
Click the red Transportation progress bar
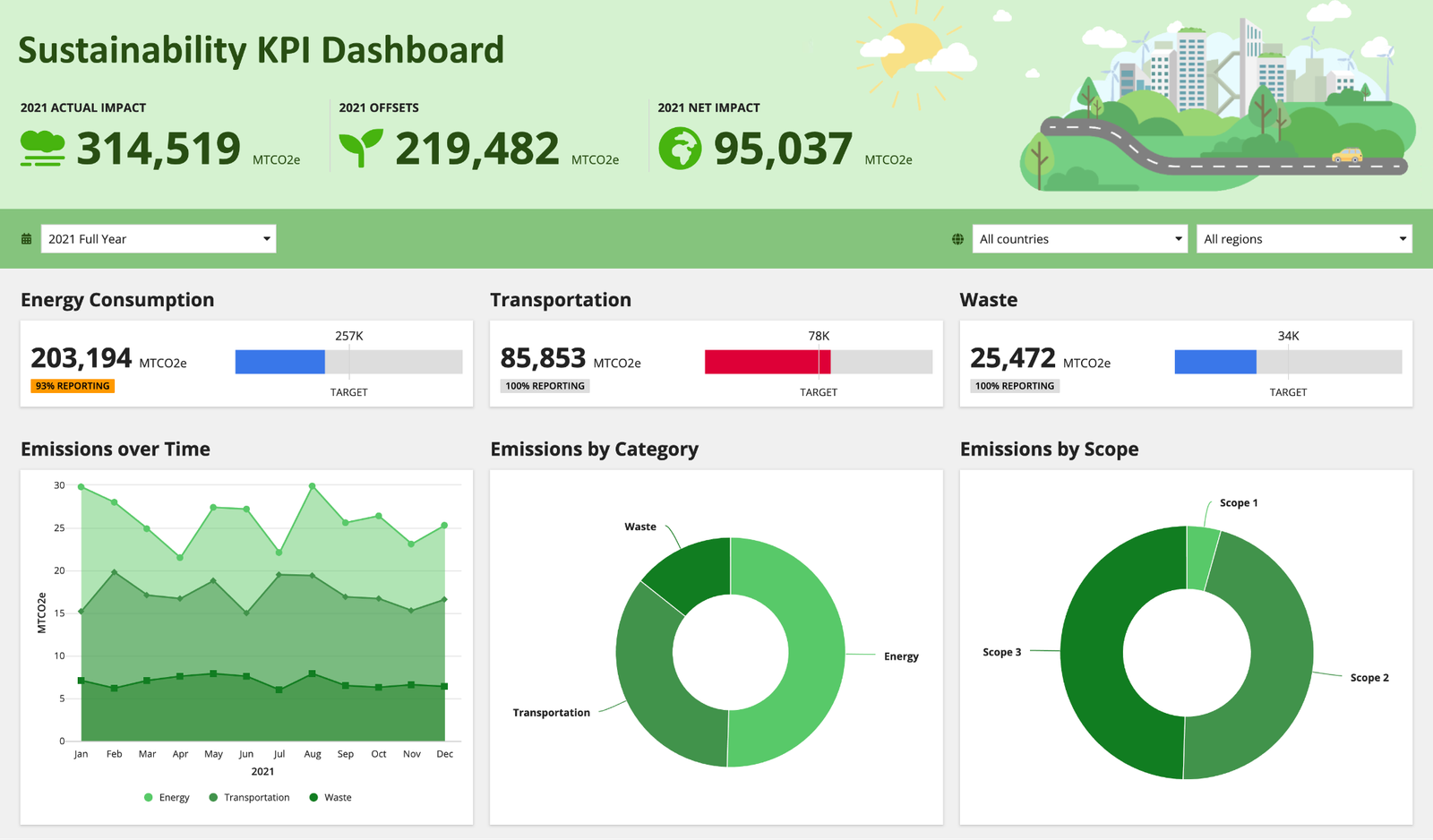click(x=767, y=362)
